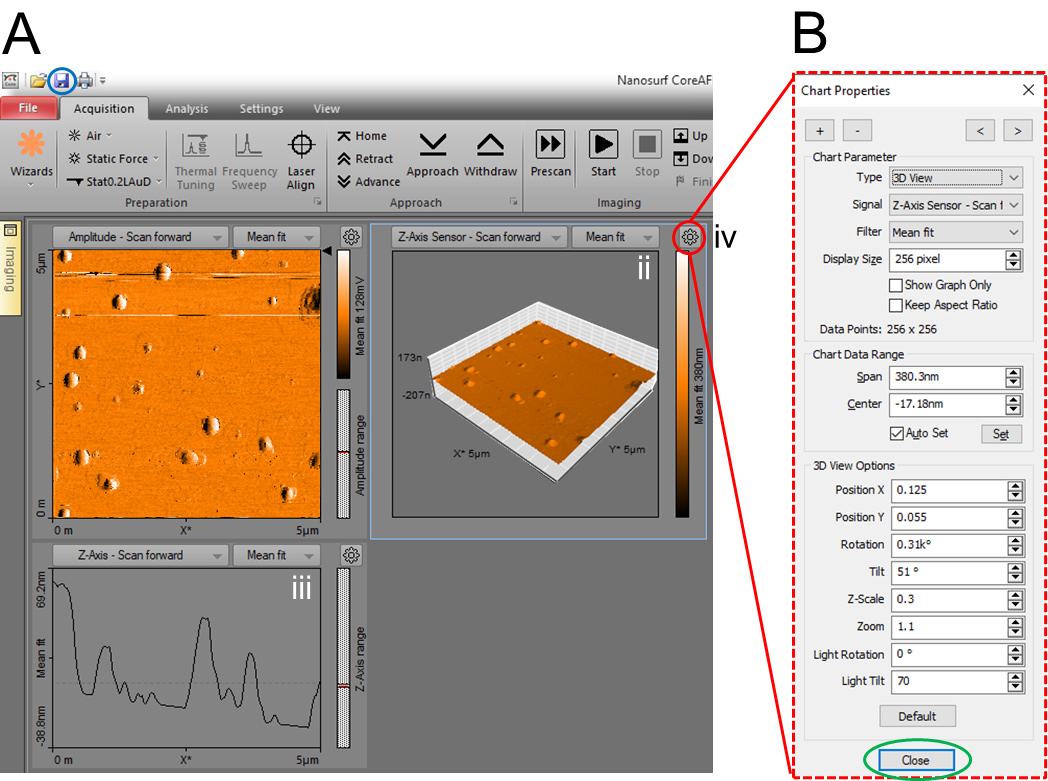
Task: Open Signal dropdown in Chart Properties
Action: click(956, 205)
